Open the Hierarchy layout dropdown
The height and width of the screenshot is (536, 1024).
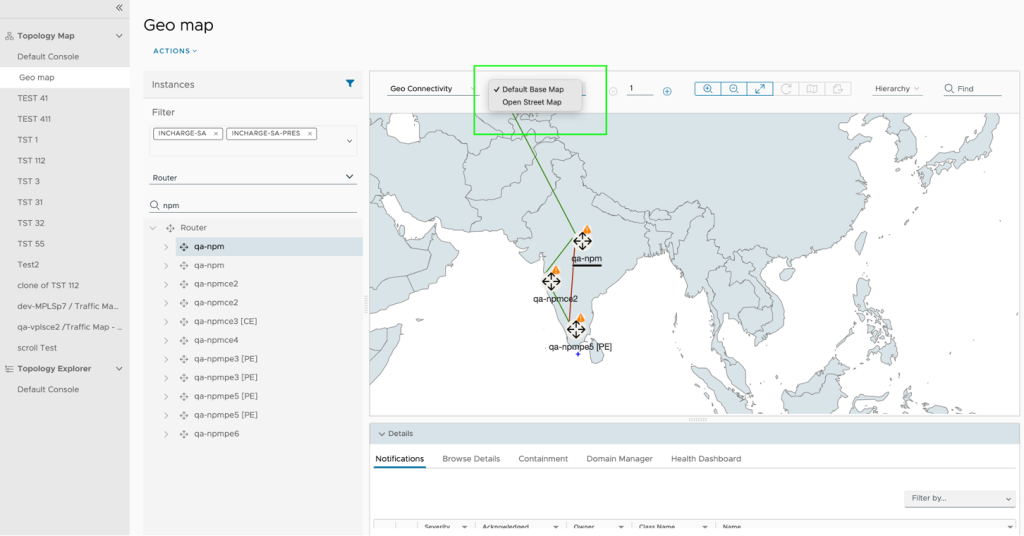[897, 89]
